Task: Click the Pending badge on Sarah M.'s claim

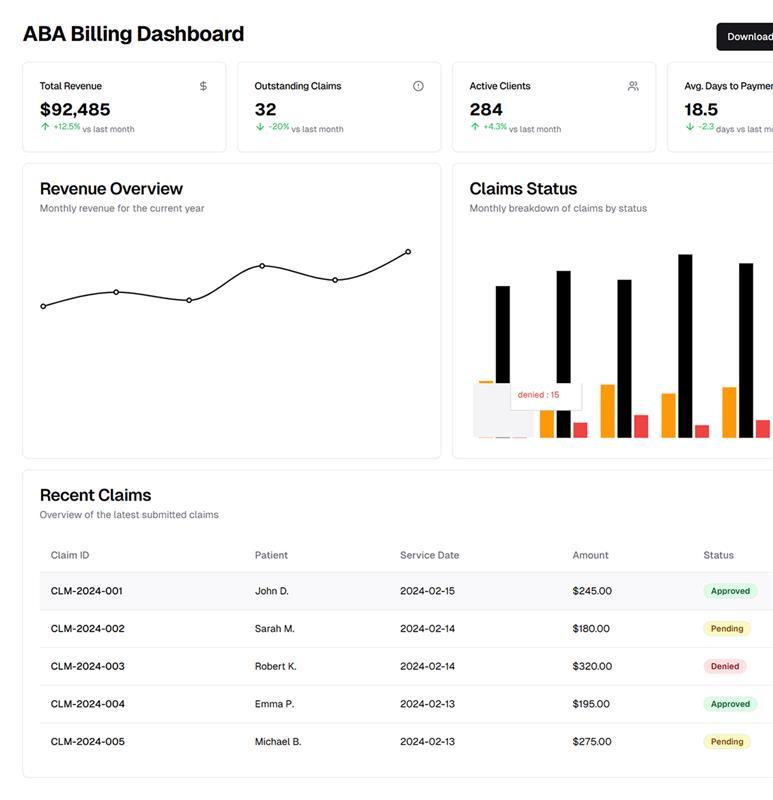Action: [x=727, y=629]
